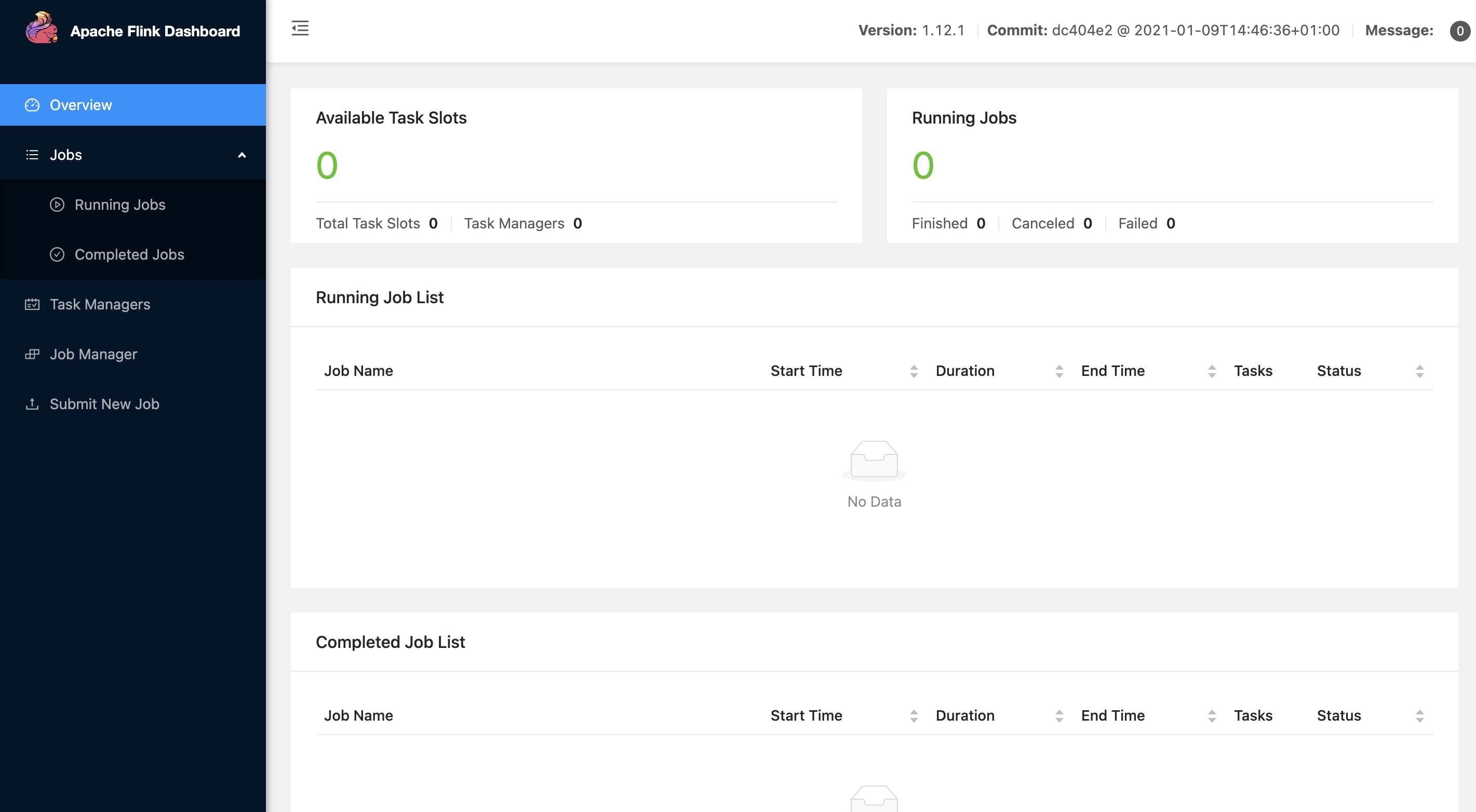Sort Running Job List by Status

click(x=1419, y=371)
